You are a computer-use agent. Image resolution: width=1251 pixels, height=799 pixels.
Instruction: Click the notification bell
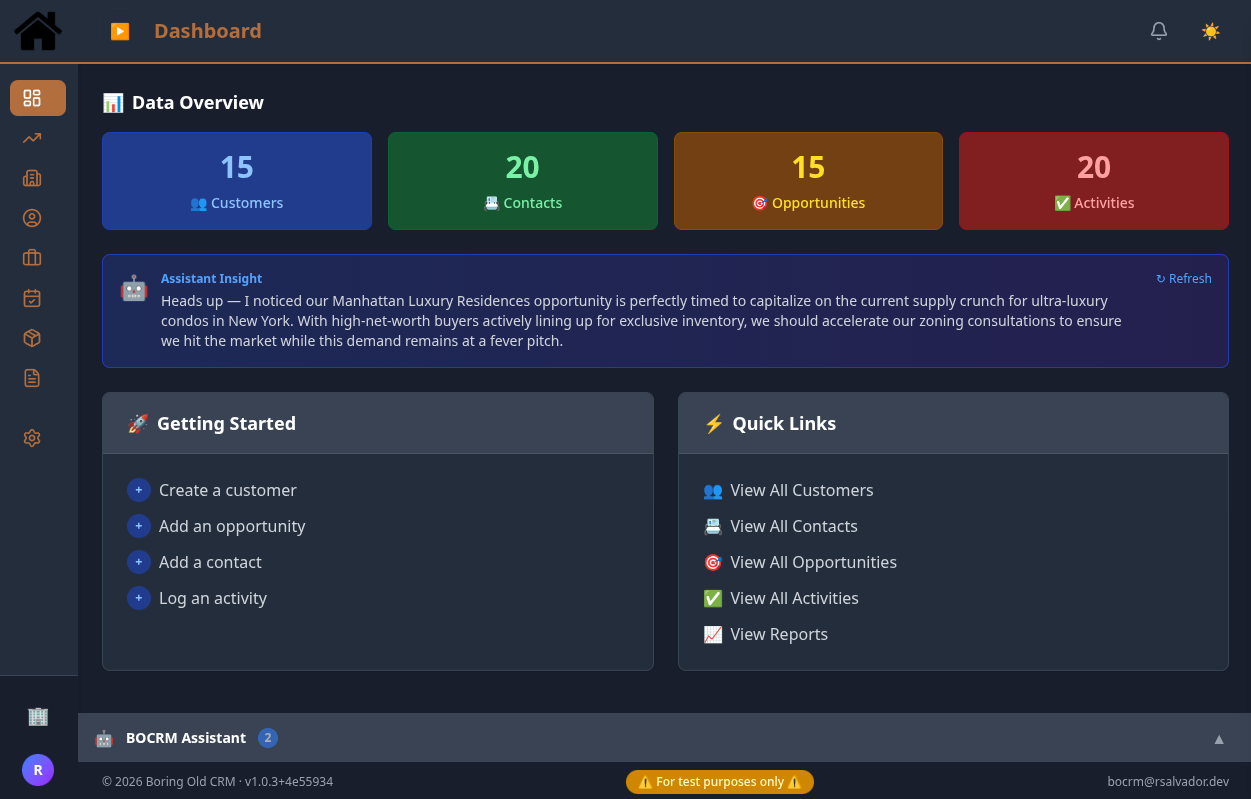pos(1159,31)
